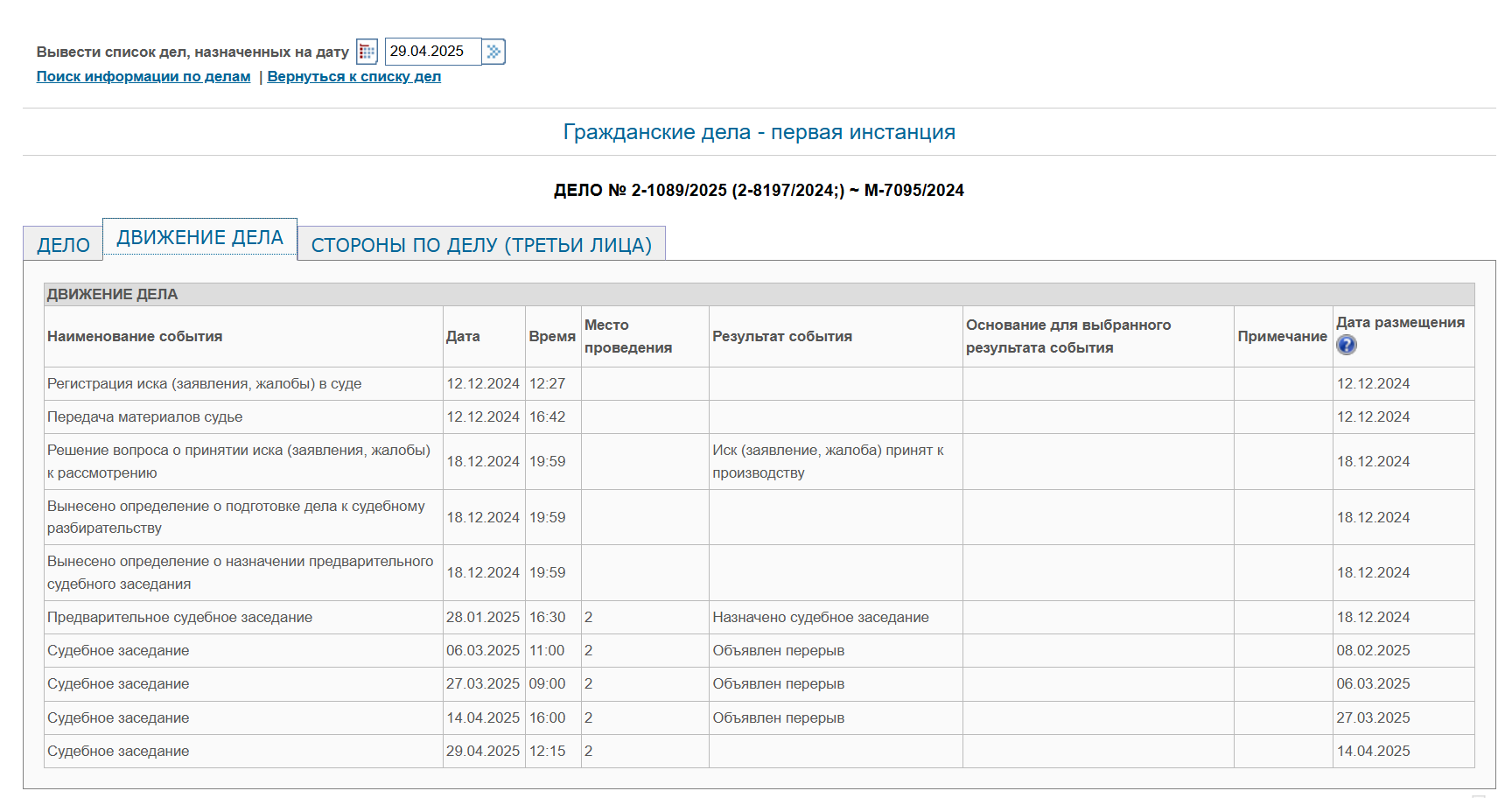The width and height of the screenshot is (1512, 798).
Task: Select Передача материалов судье row text
Action: (145, 417)
